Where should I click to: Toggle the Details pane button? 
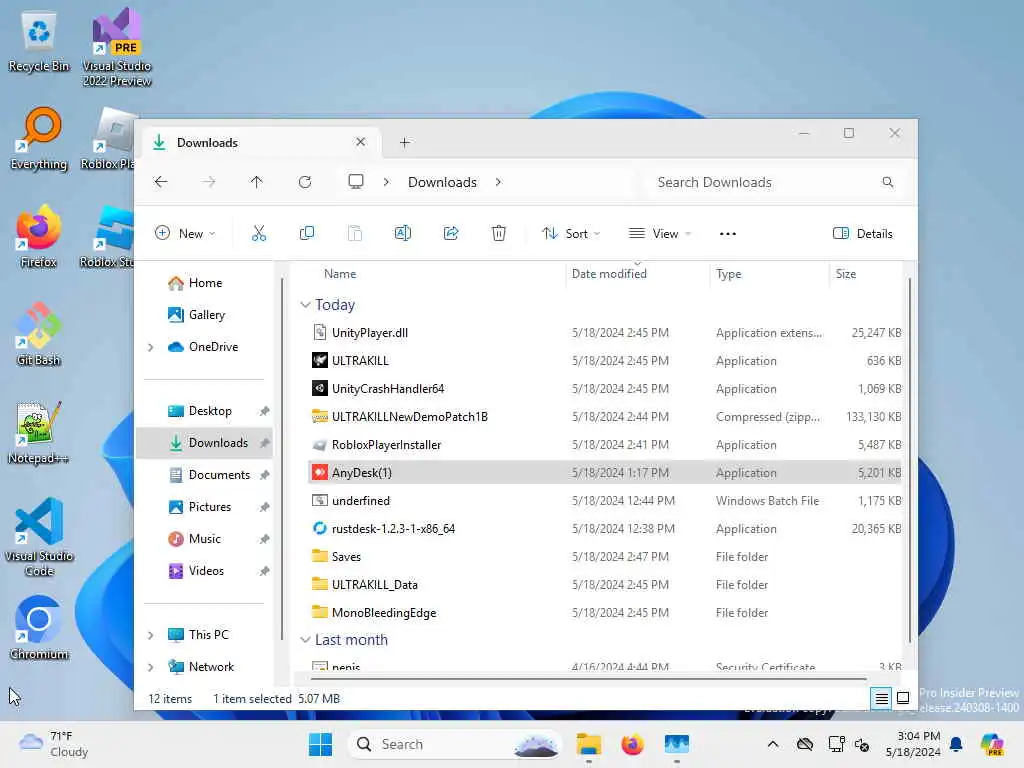point(863,234)
